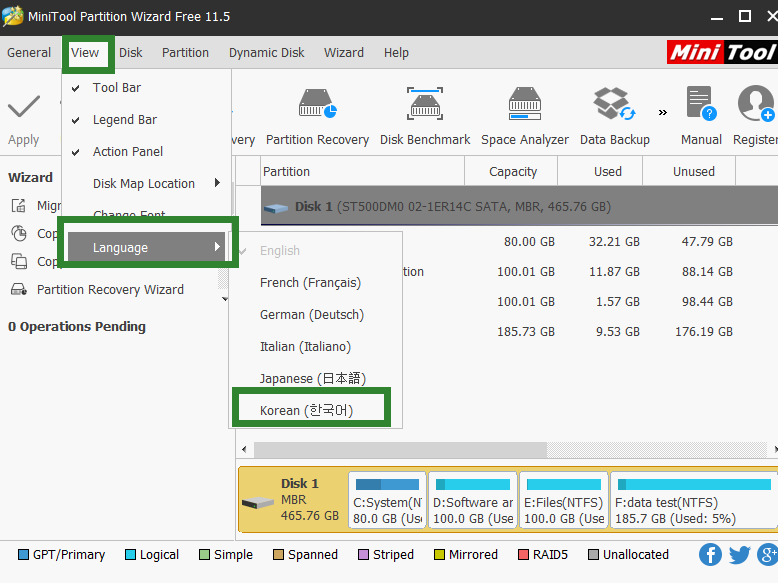Click the Partition Recovery Wizard icon

(x=19, y=289)
